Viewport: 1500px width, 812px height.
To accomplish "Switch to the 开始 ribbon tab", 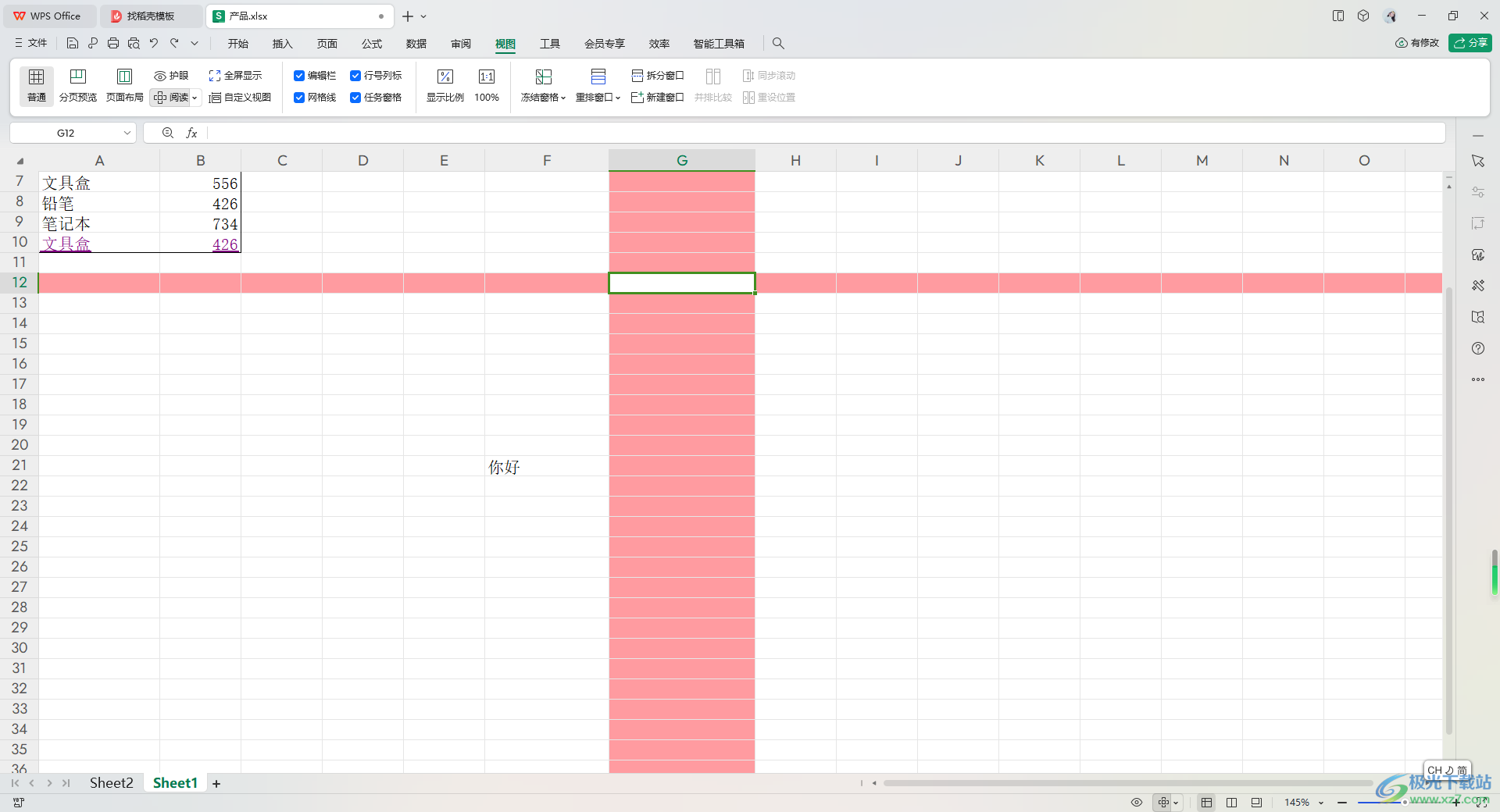I will 238,44.
